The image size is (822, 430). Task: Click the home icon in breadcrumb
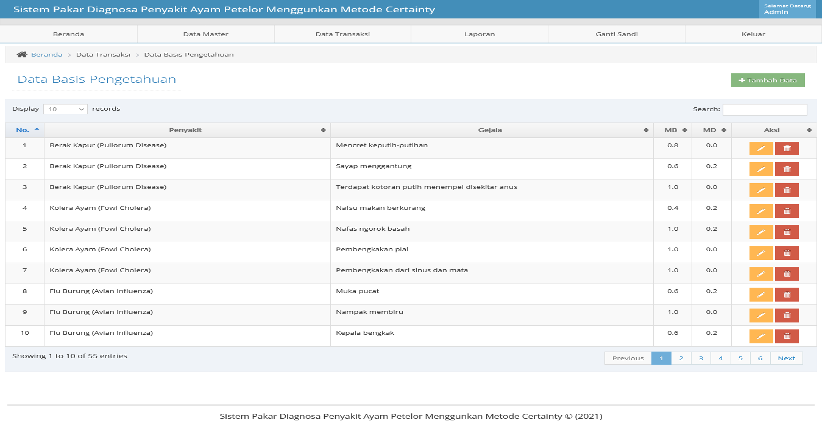coord(21,55)
